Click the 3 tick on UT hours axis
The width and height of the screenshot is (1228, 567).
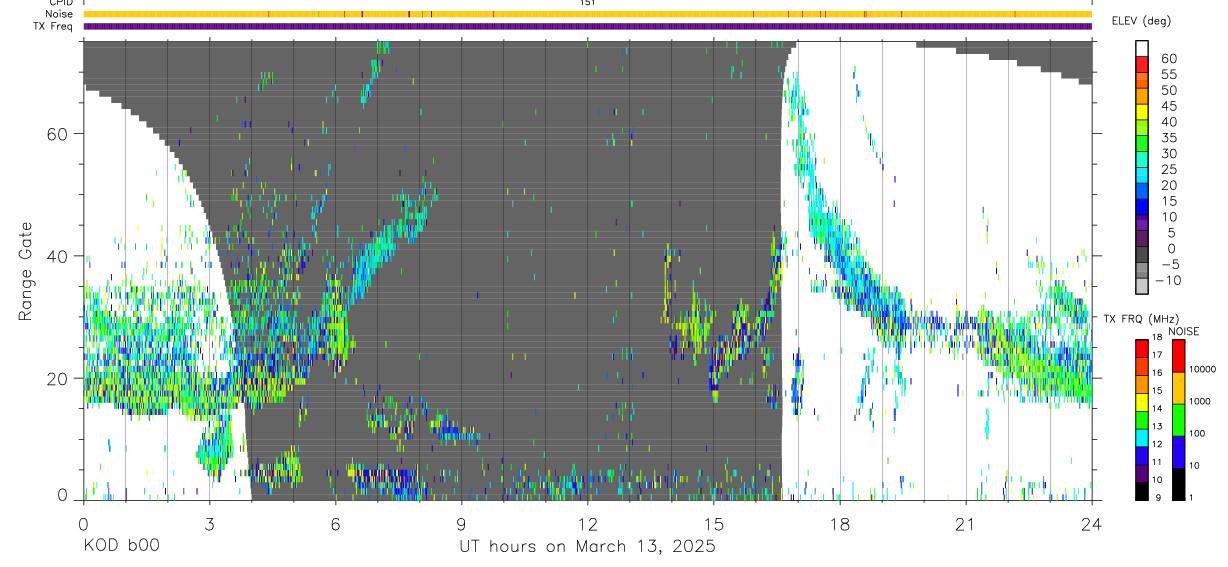tap(209, 523)
